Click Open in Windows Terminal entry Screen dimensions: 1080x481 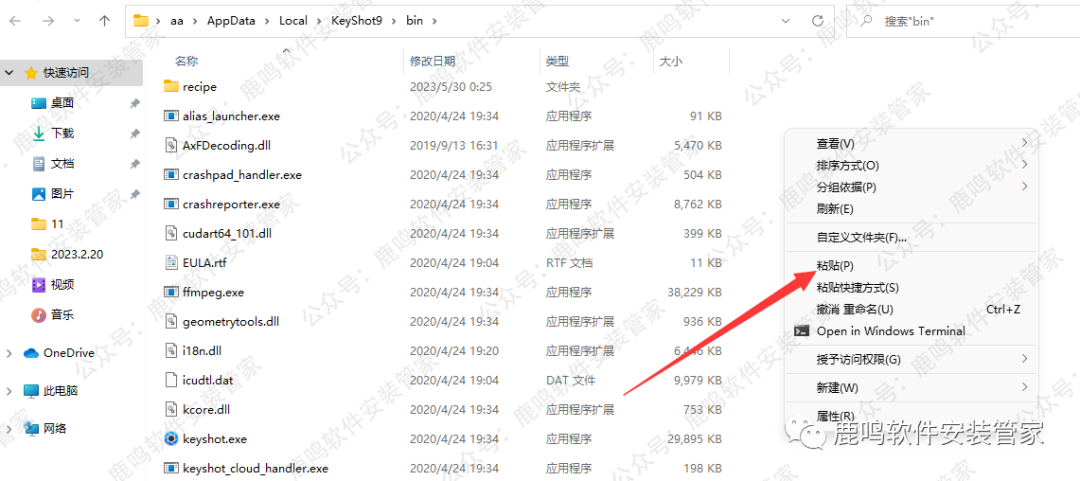[x=890, y=331]
